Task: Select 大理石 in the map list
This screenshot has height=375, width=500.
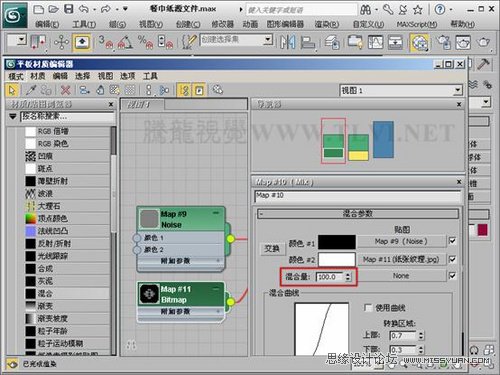Action: (x=67, y=206)
